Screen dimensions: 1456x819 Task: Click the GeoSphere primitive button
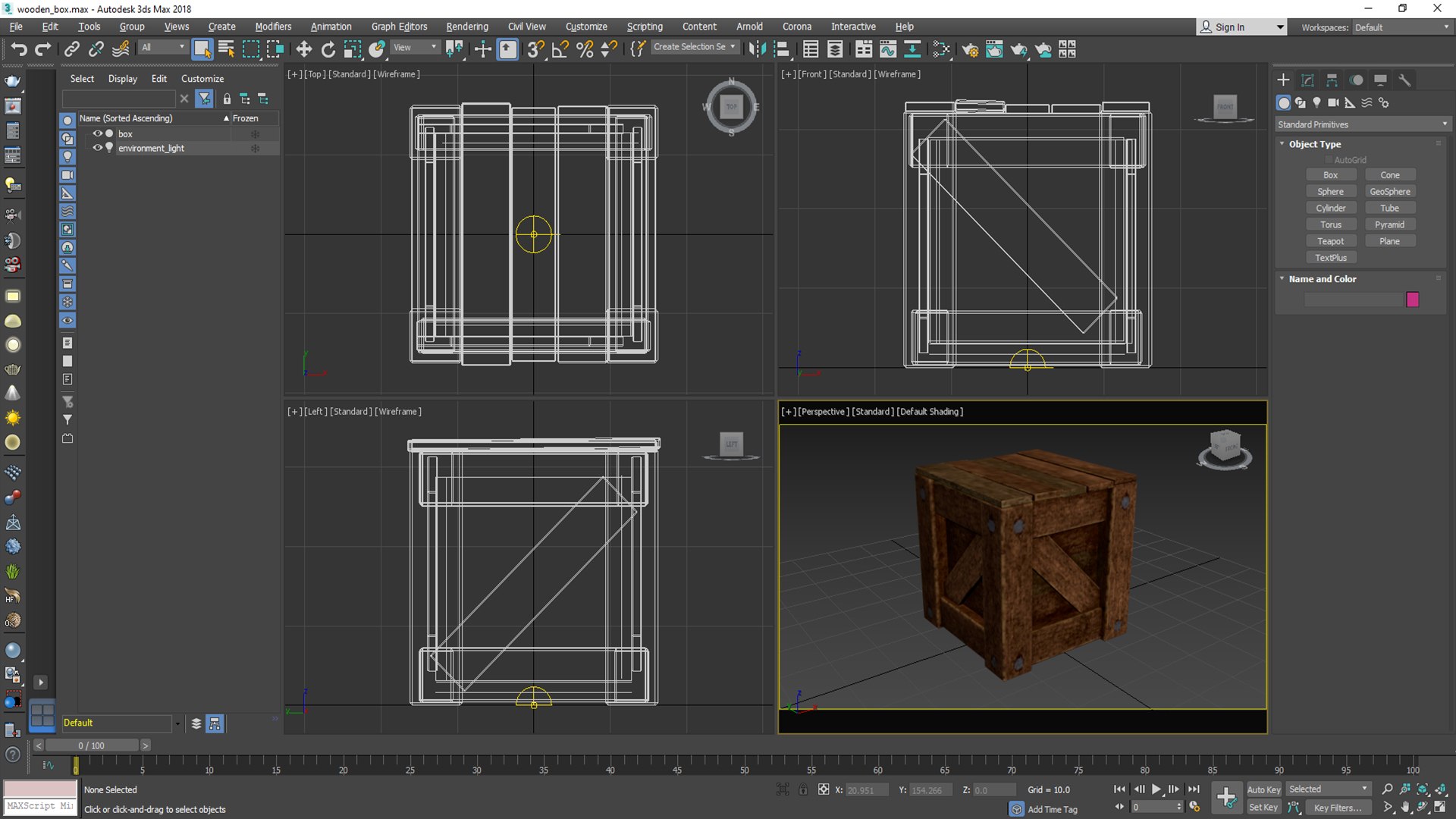(x=1390, y=192)
